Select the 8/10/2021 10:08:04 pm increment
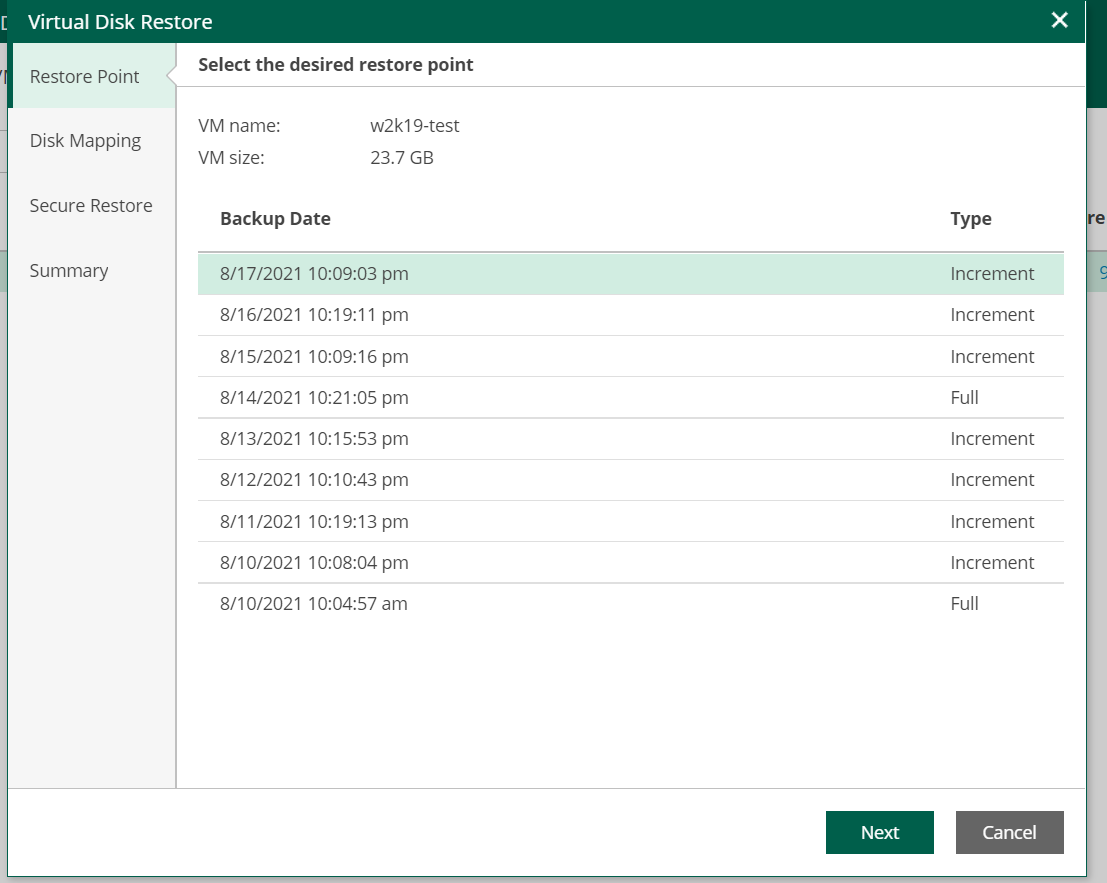 click(314, 563)
